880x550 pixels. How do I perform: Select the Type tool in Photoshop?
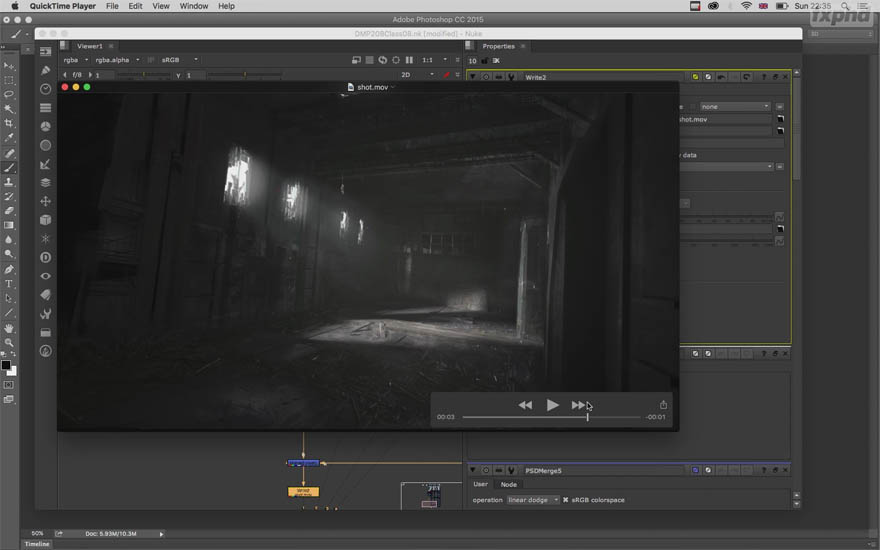(x=9, y=284)
